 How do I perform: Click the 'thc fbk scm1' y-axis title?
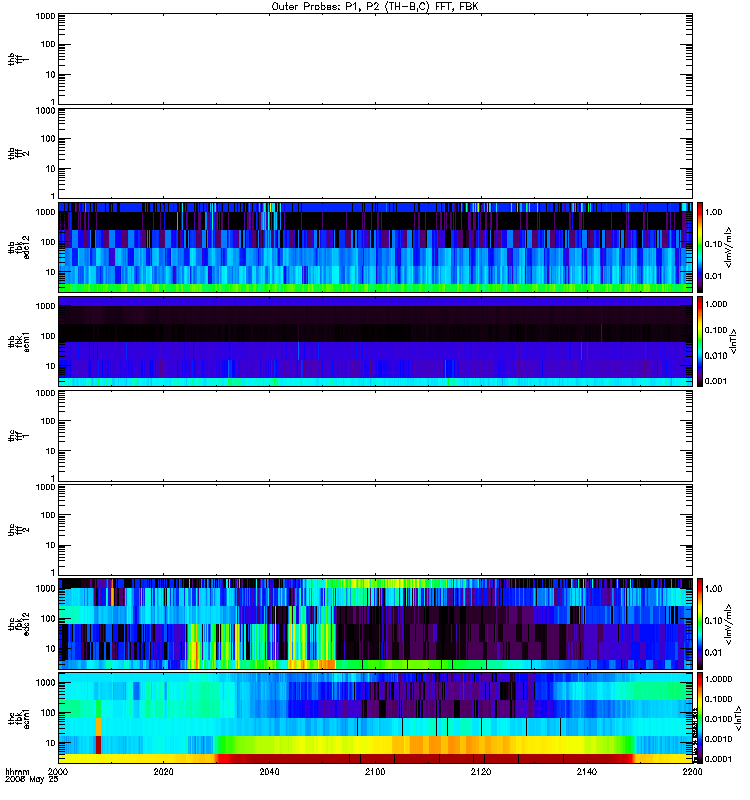(x=18, y=717)
